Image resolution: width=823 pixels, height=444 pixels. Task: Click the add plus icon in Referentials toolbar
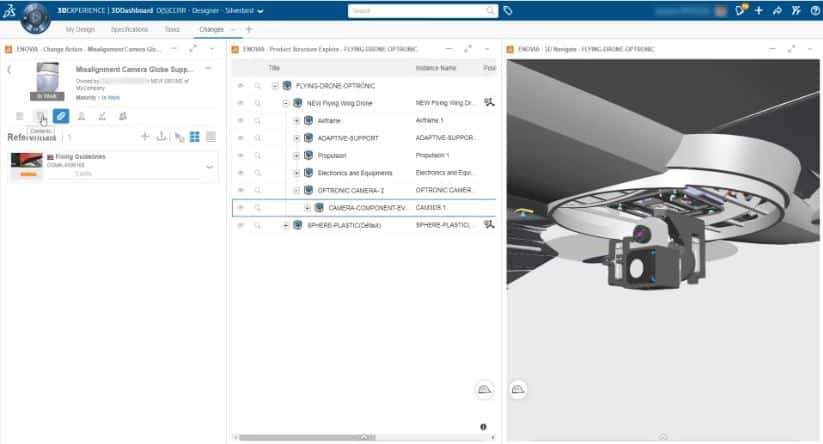(145, 136)
